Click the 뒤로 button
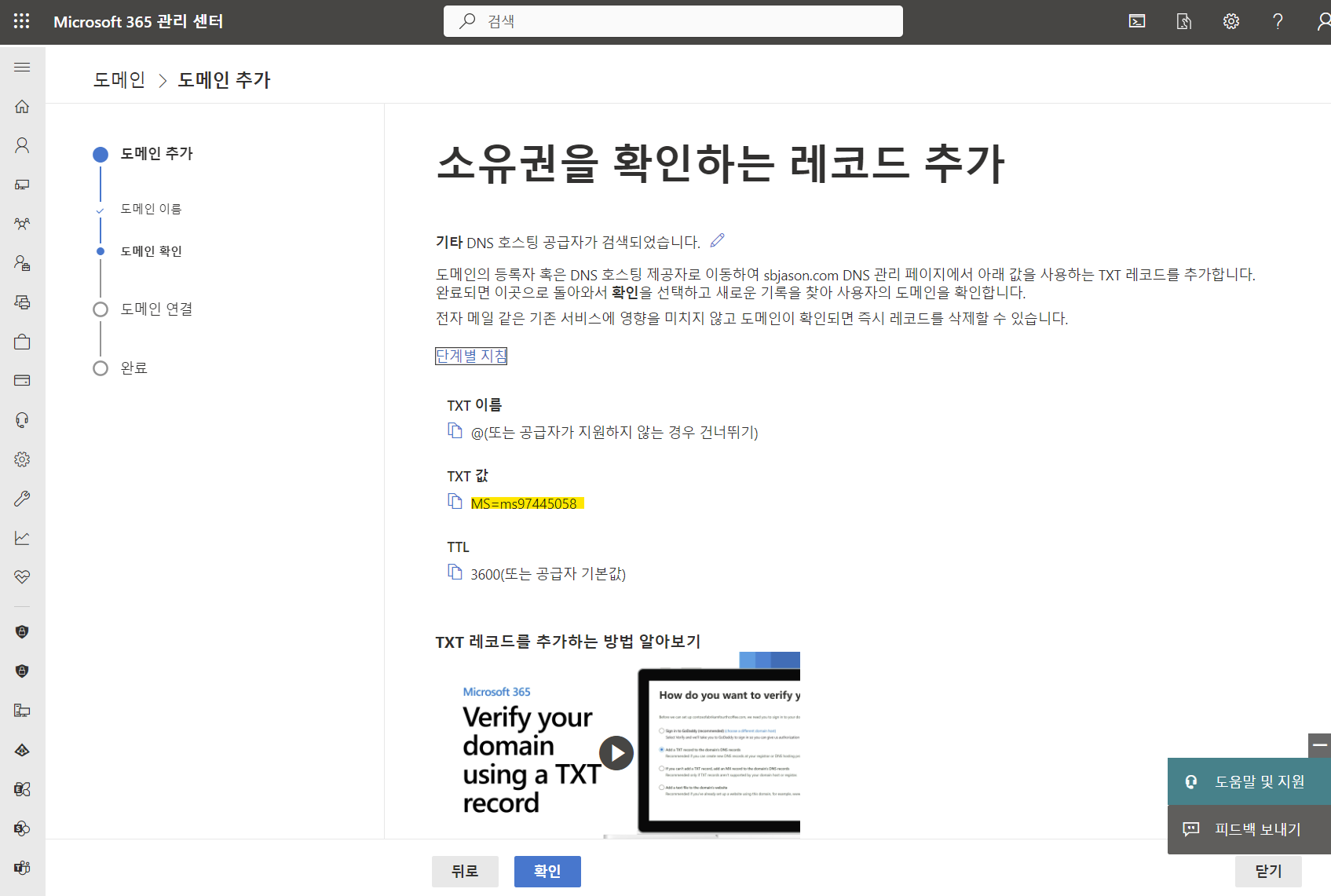Viewport: 1331px width, 896px height. click(465, 872)
